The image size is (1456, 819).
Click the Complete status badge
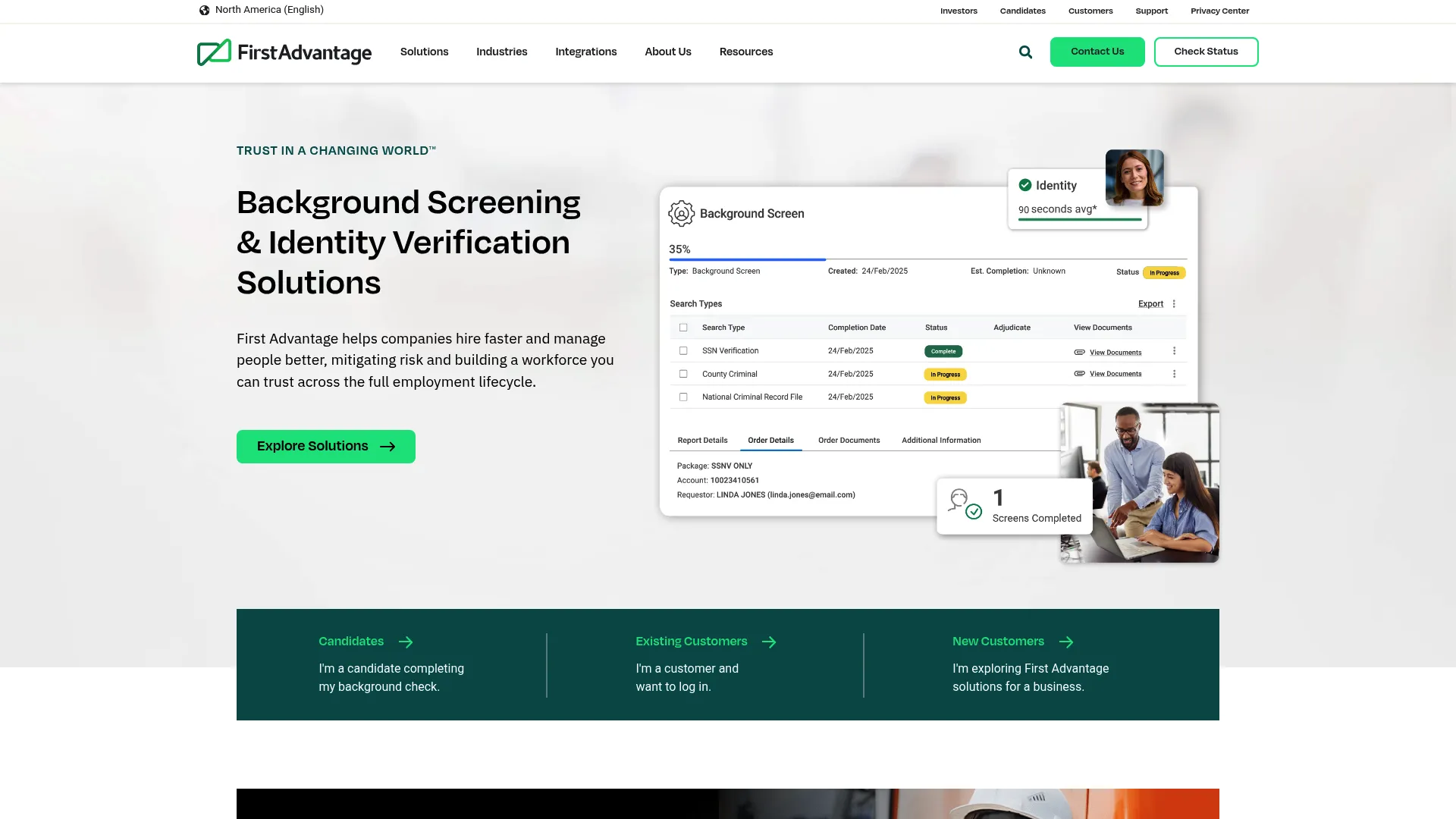pos(943,352)
